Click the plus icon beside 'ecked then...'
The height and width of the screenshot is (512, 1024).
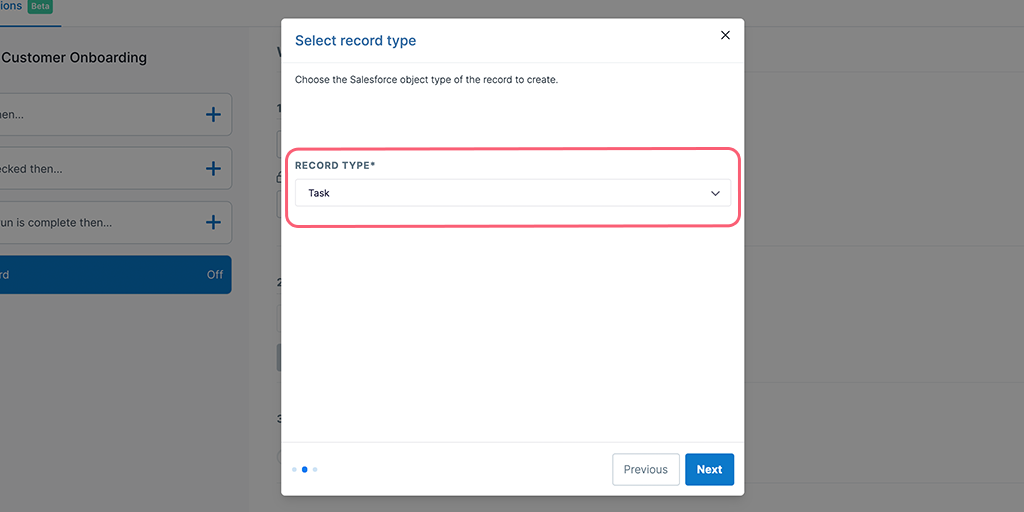point(214,169)
